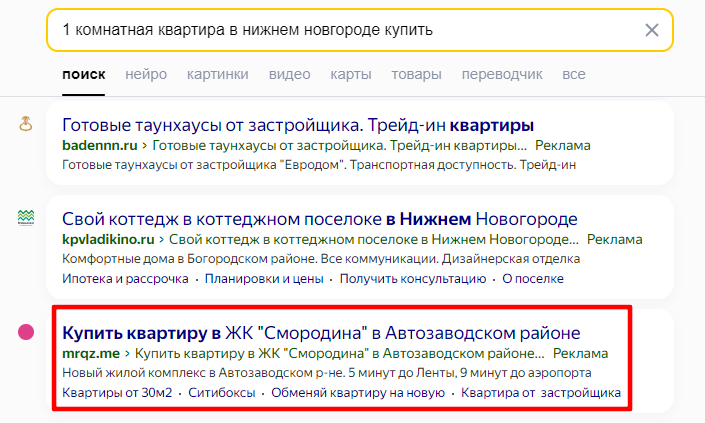Open the переводчик tab
This screenshot has height=423, width=705.
point(502,74)
